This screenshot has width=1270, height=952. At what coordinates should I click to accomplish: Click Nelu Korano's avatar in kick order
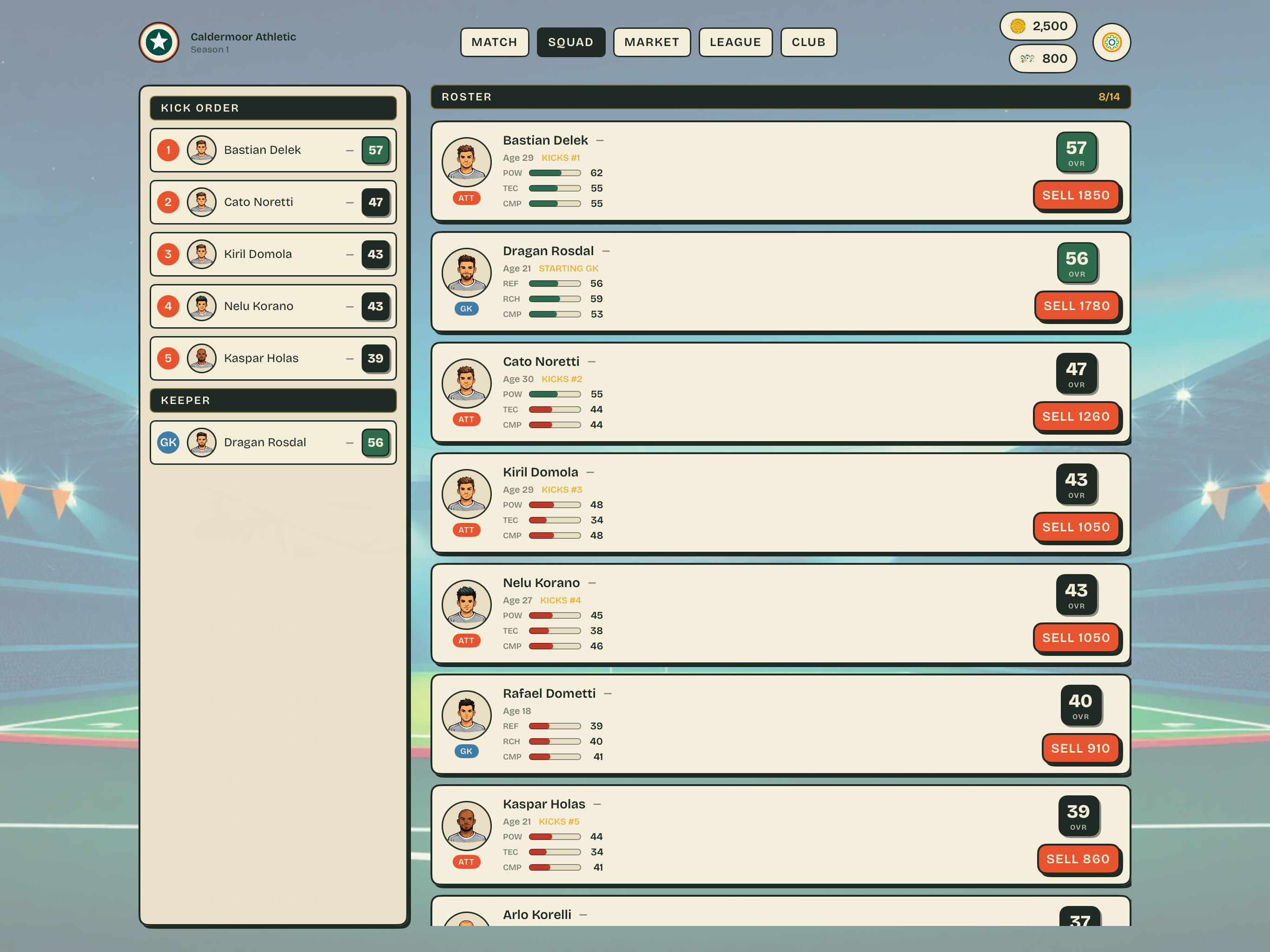(x=202, y=306)
